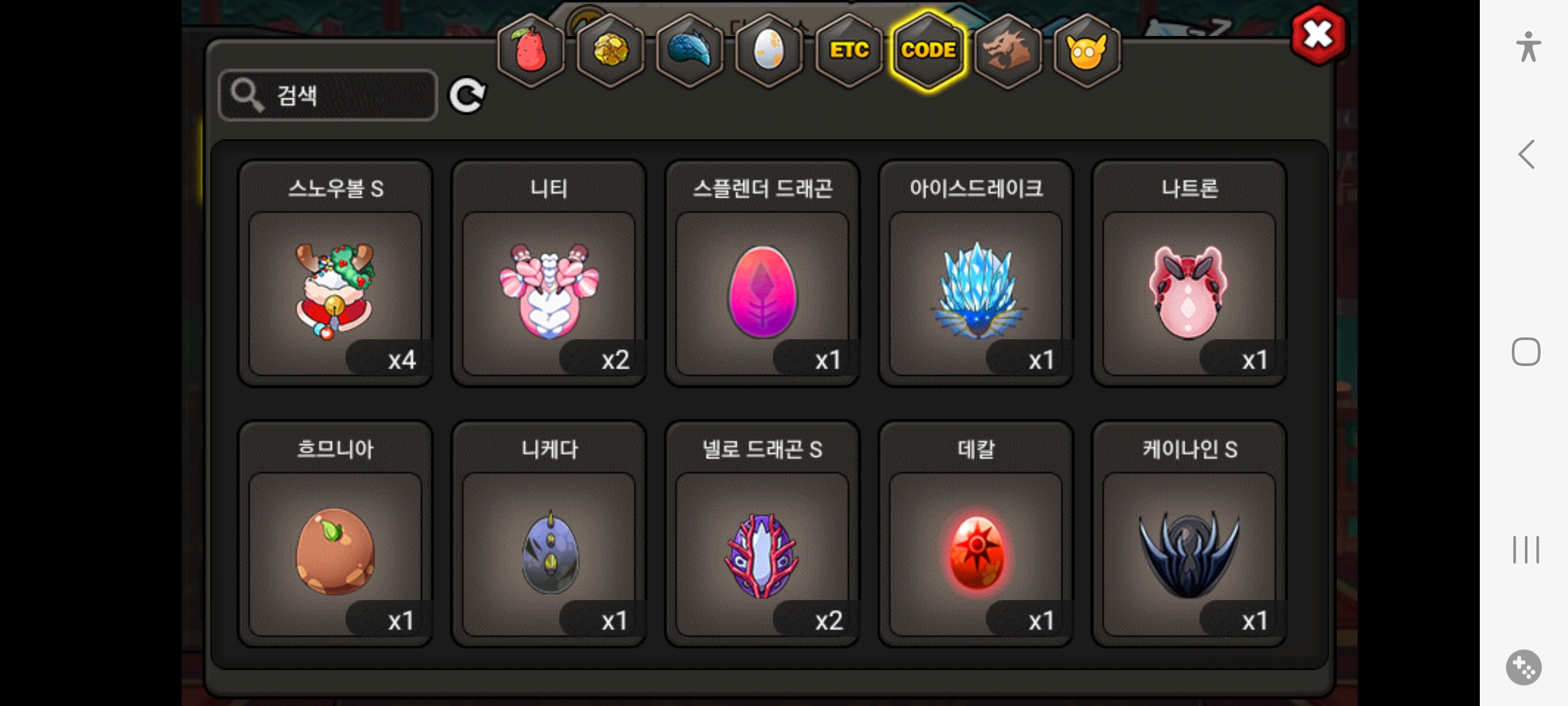Click the refresh arrow next to search
1568x706 pixels.
(467, 95)
